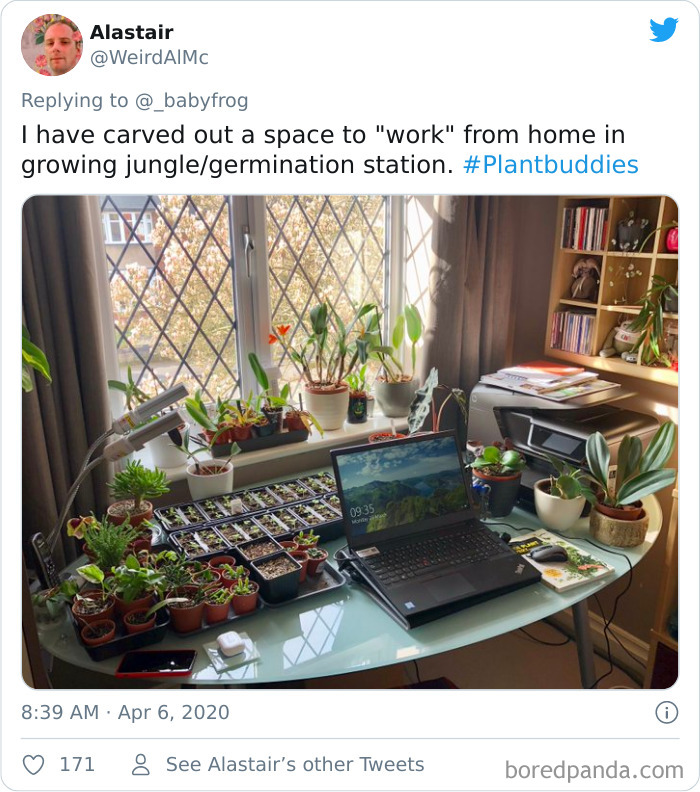This screenshot has height=792, width=700.
Task: Open Alastair's round profile picture
Action: tap(52, 45)
